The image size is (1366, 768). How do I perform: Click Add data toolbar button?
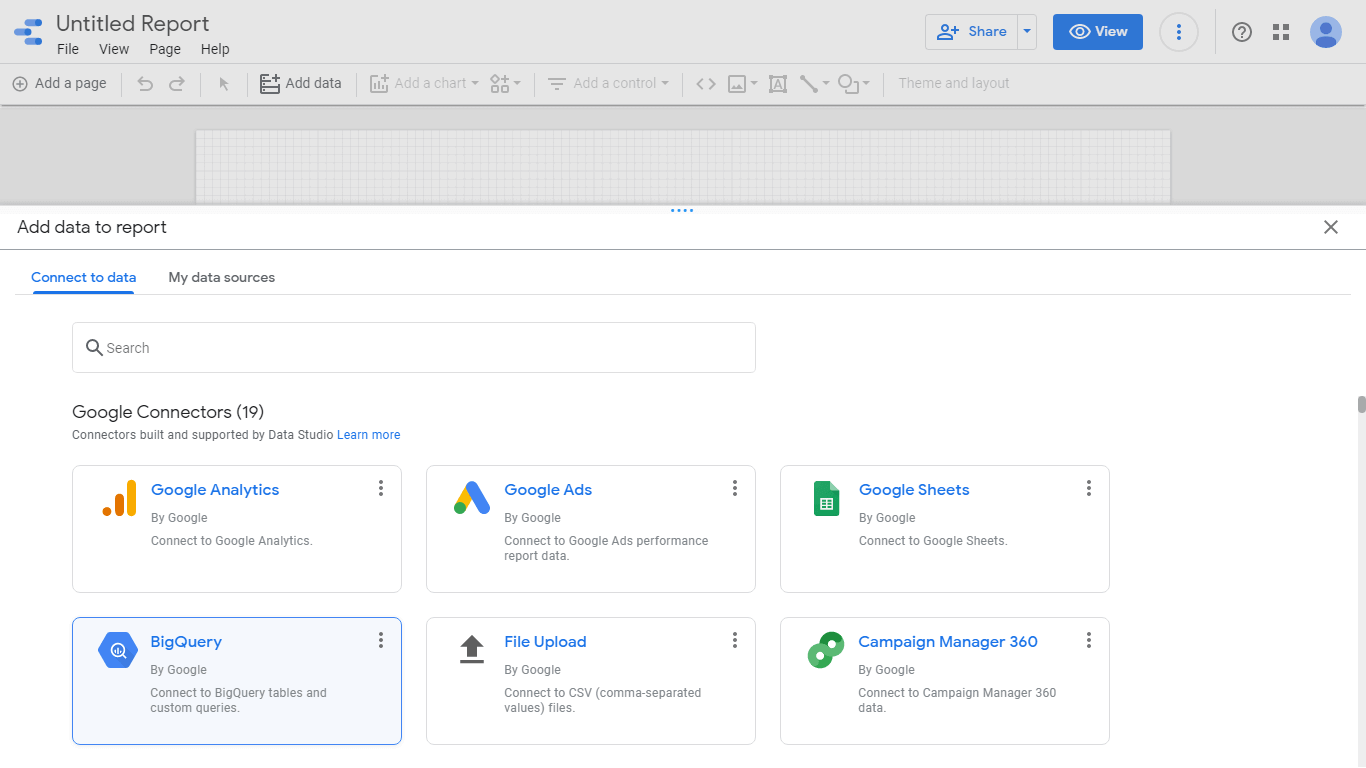[300, 84]
